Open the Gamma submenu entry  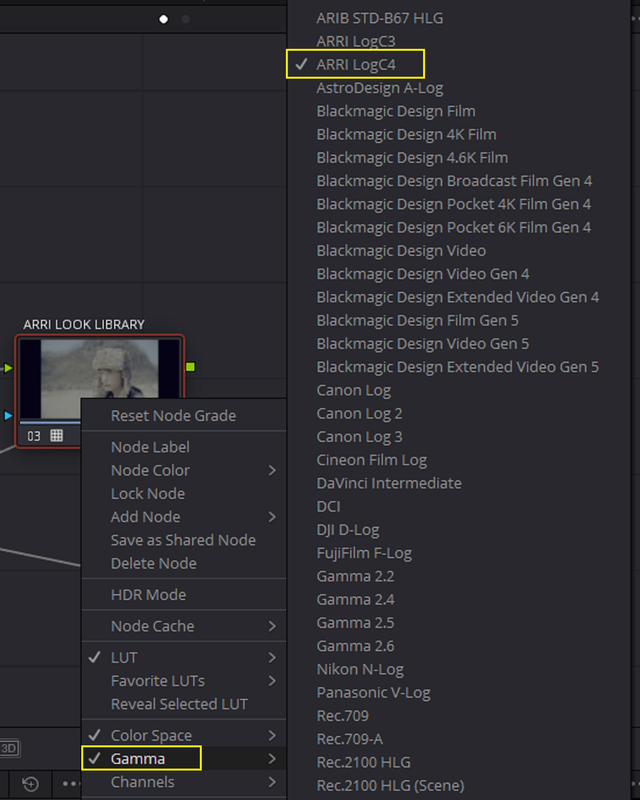point(184,759)
